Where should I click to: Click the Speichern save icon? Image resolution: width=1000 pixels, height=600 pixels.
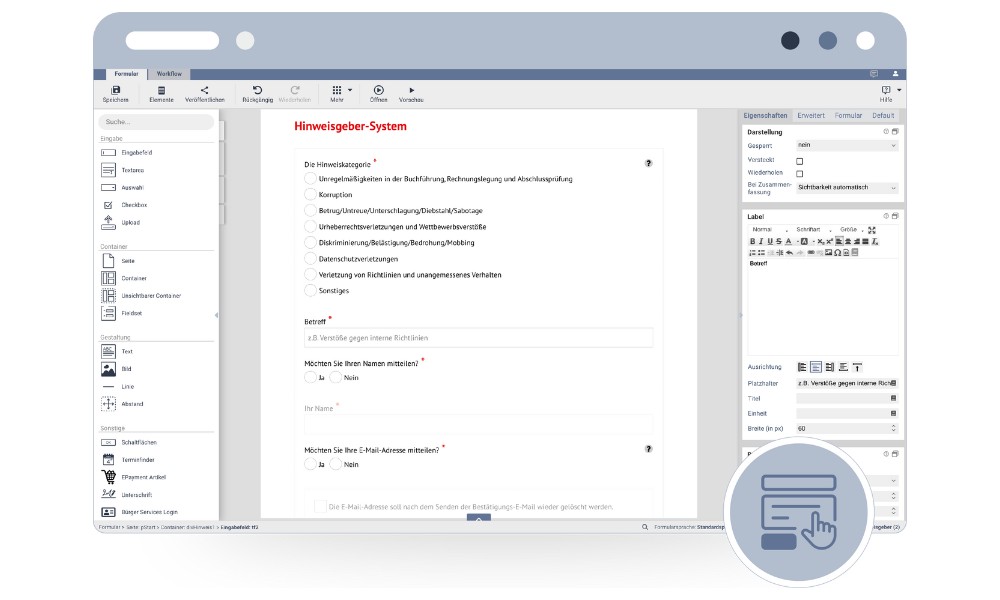tap(115, 91)
